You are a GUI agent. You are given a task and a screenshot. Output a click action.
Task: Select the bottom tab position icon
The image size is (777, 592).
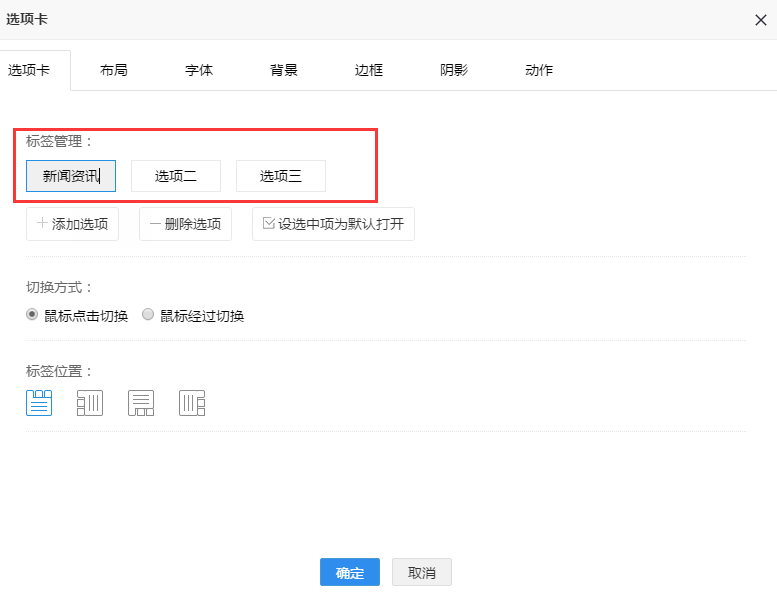click(x=141, y=403)
